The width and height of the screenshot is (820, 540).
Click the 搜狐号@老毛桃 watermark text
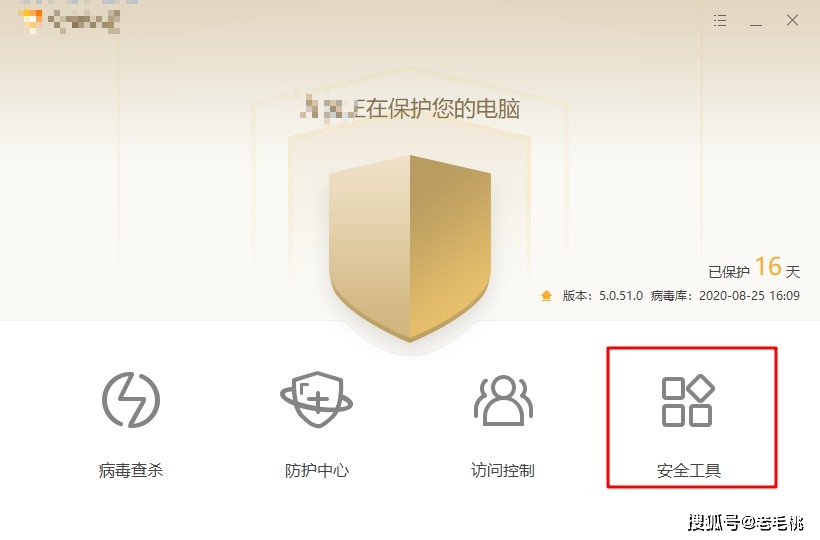[746, 522]
